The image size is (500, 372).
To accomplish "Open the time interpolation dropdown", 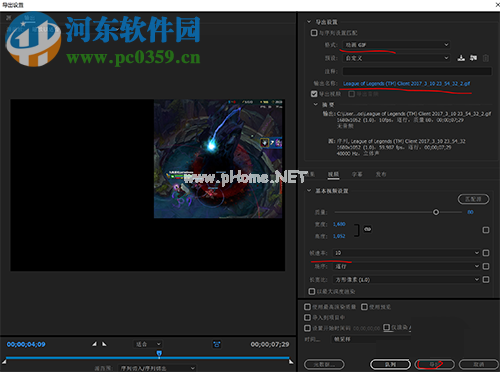I will point(372,339).
